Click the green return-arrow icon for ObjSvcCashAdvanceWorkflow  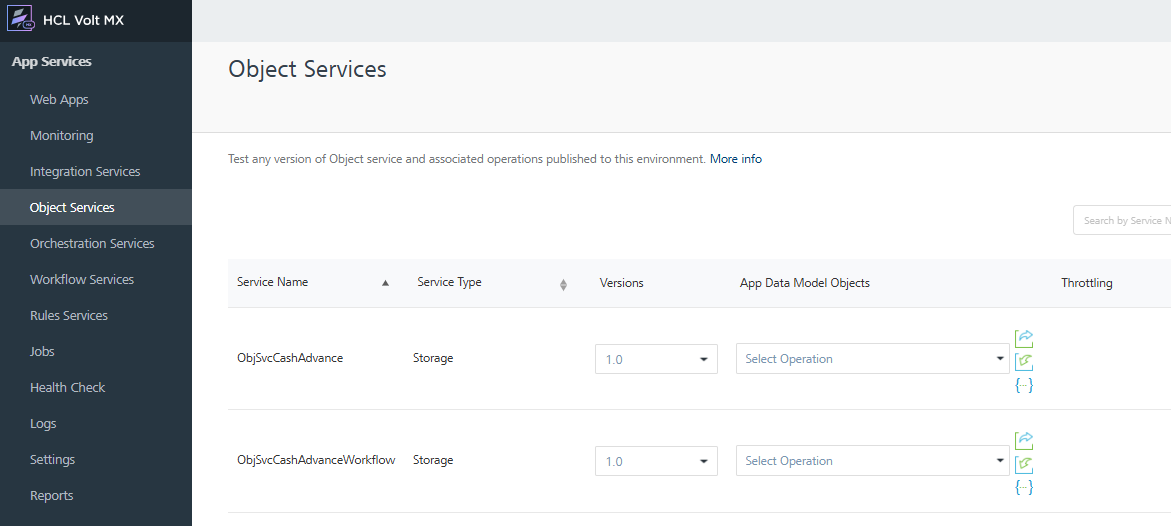(x=1024, y=464)
